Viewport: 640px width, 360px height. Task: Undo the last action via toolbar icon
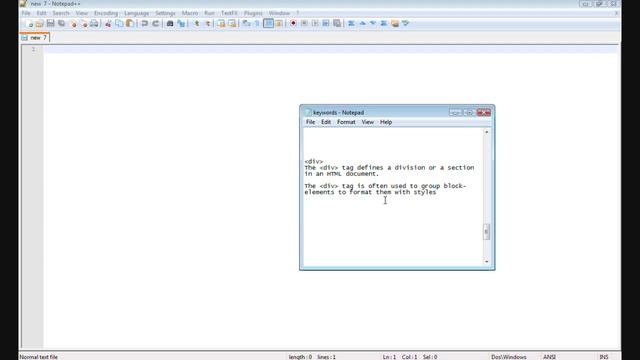point(144,24)
